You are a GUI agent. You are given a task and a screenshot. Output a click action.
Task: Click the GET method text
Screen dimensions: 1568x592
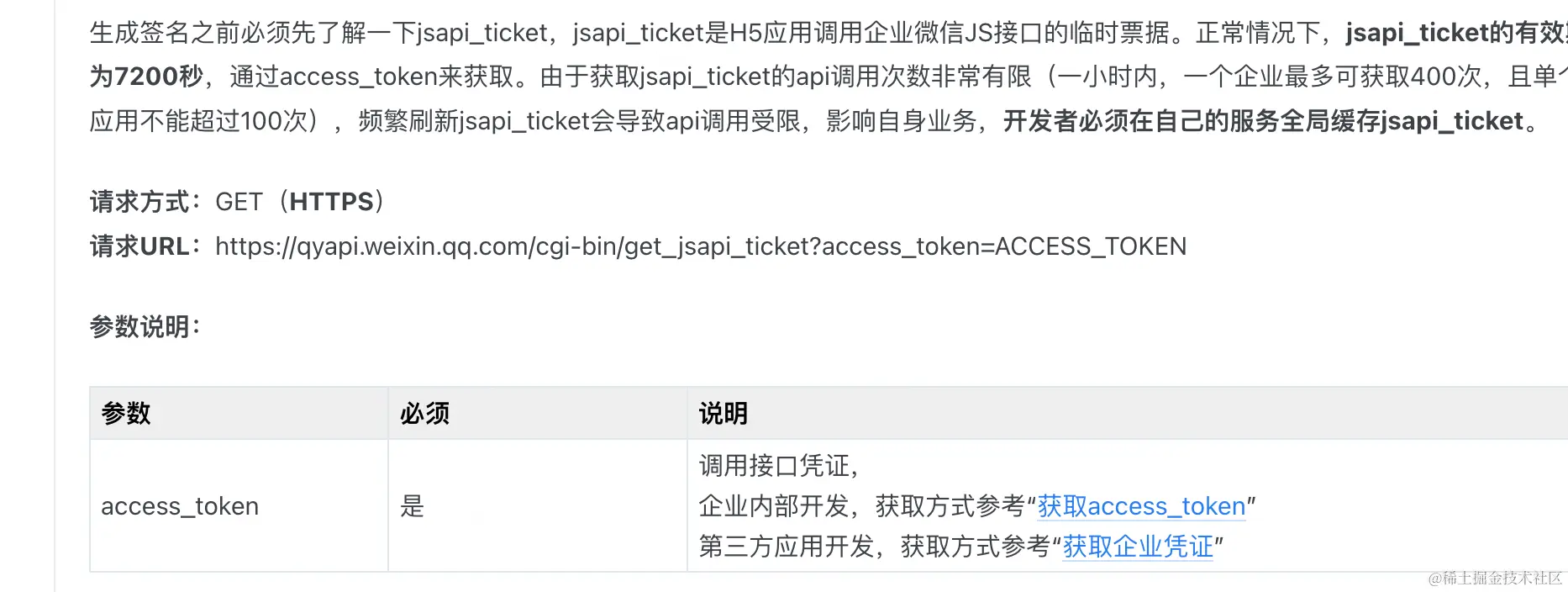239,202
